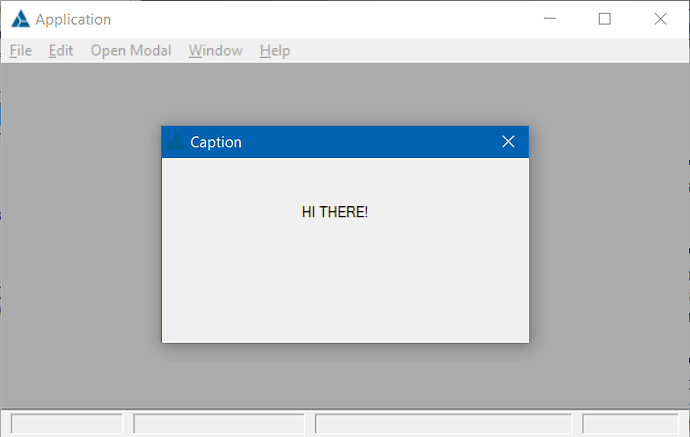The image size is (690, 437).
Task: Open the Help menu
Action: 275,50
